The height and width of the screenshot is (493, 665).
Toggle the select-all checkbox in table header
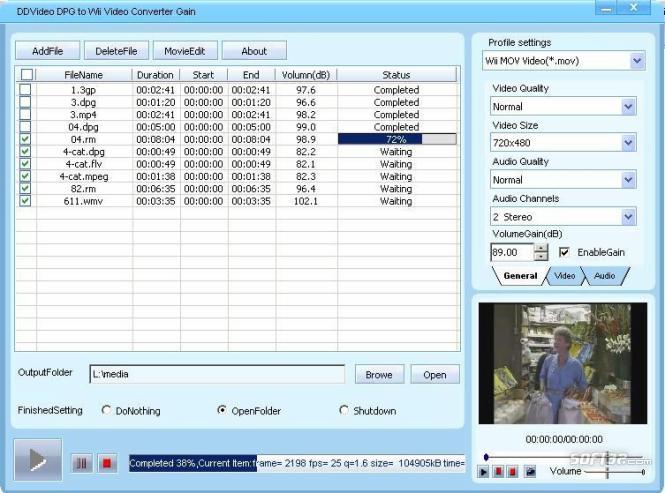click(x=27, y=75)
